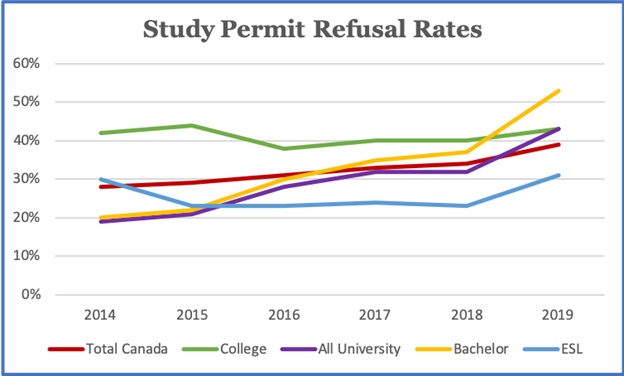
Task: Click the red Total Canada legend line
Action: coord(66,349)
